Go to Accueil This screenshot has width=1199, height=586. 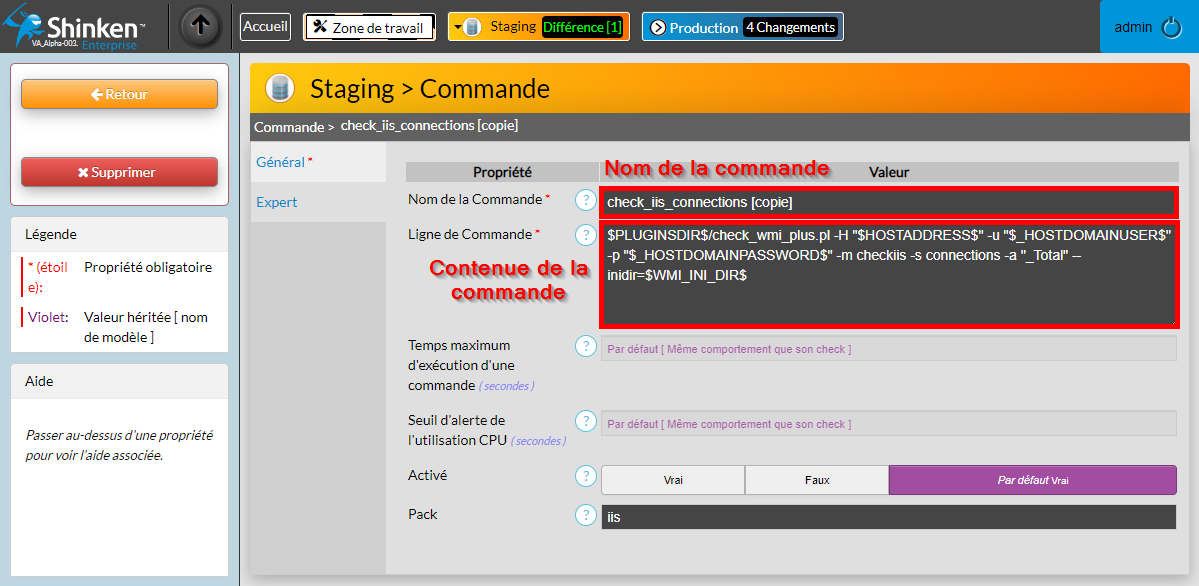(265, 27)
